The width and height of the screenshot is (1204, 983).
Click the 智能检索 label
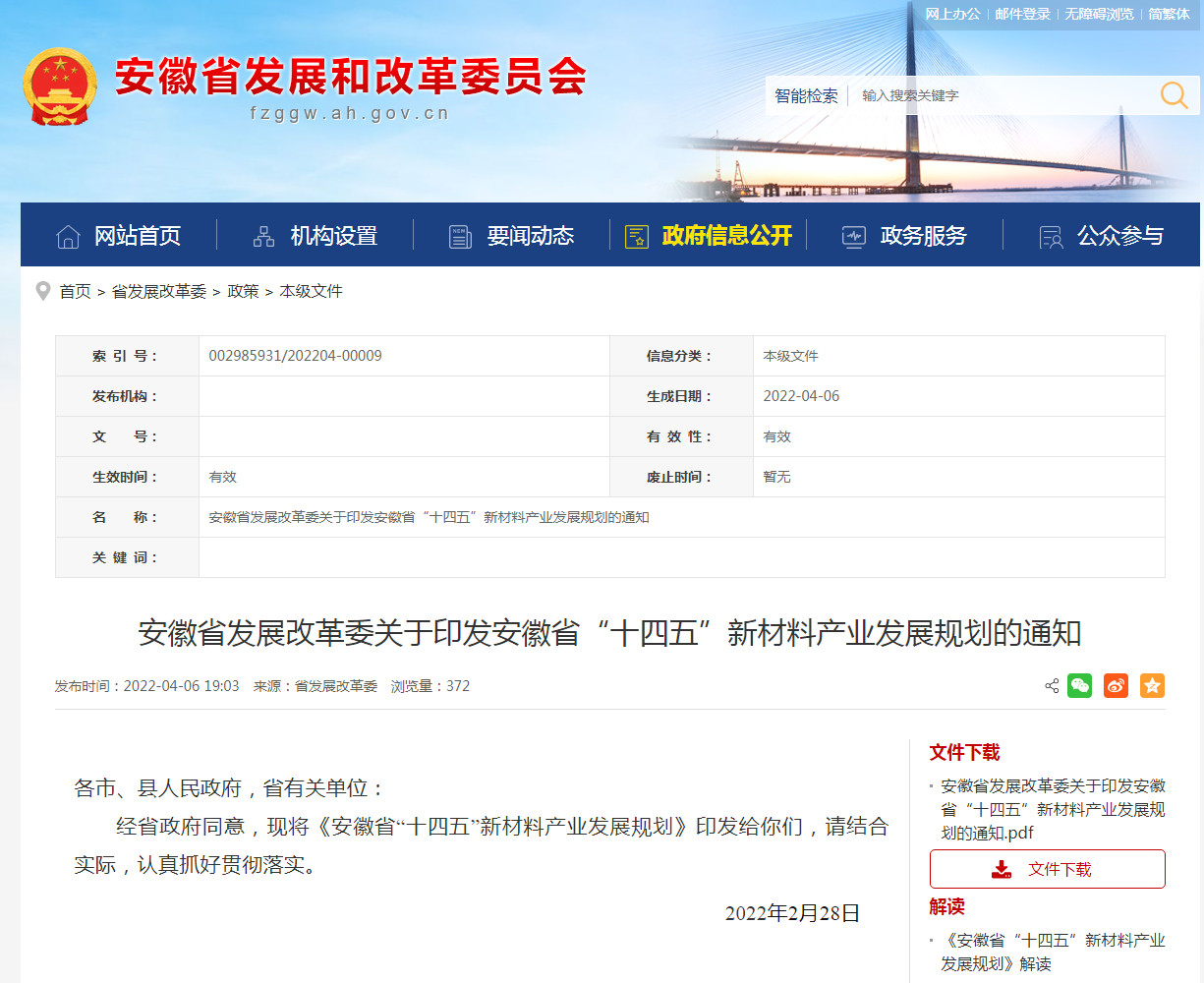(806, 95)
